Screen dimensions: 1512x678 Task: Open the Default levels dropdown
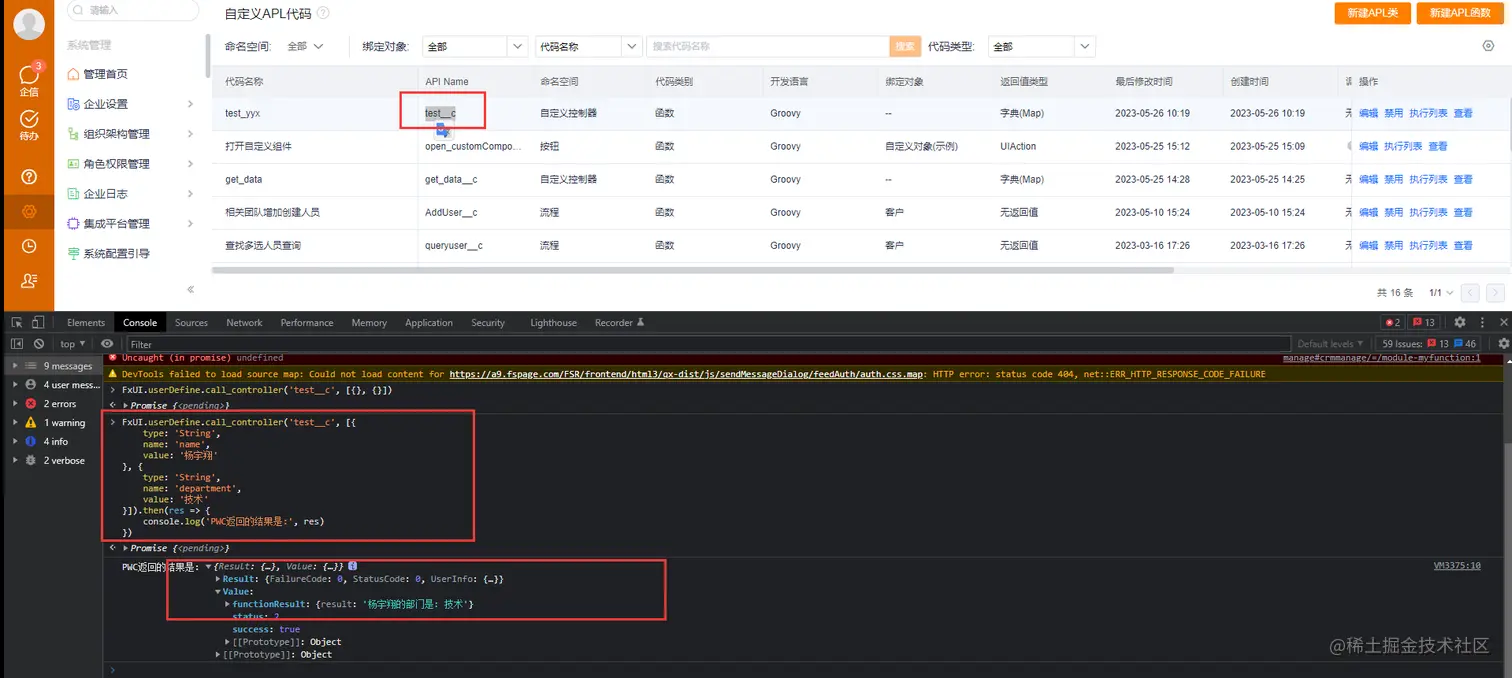point(1331,343)
